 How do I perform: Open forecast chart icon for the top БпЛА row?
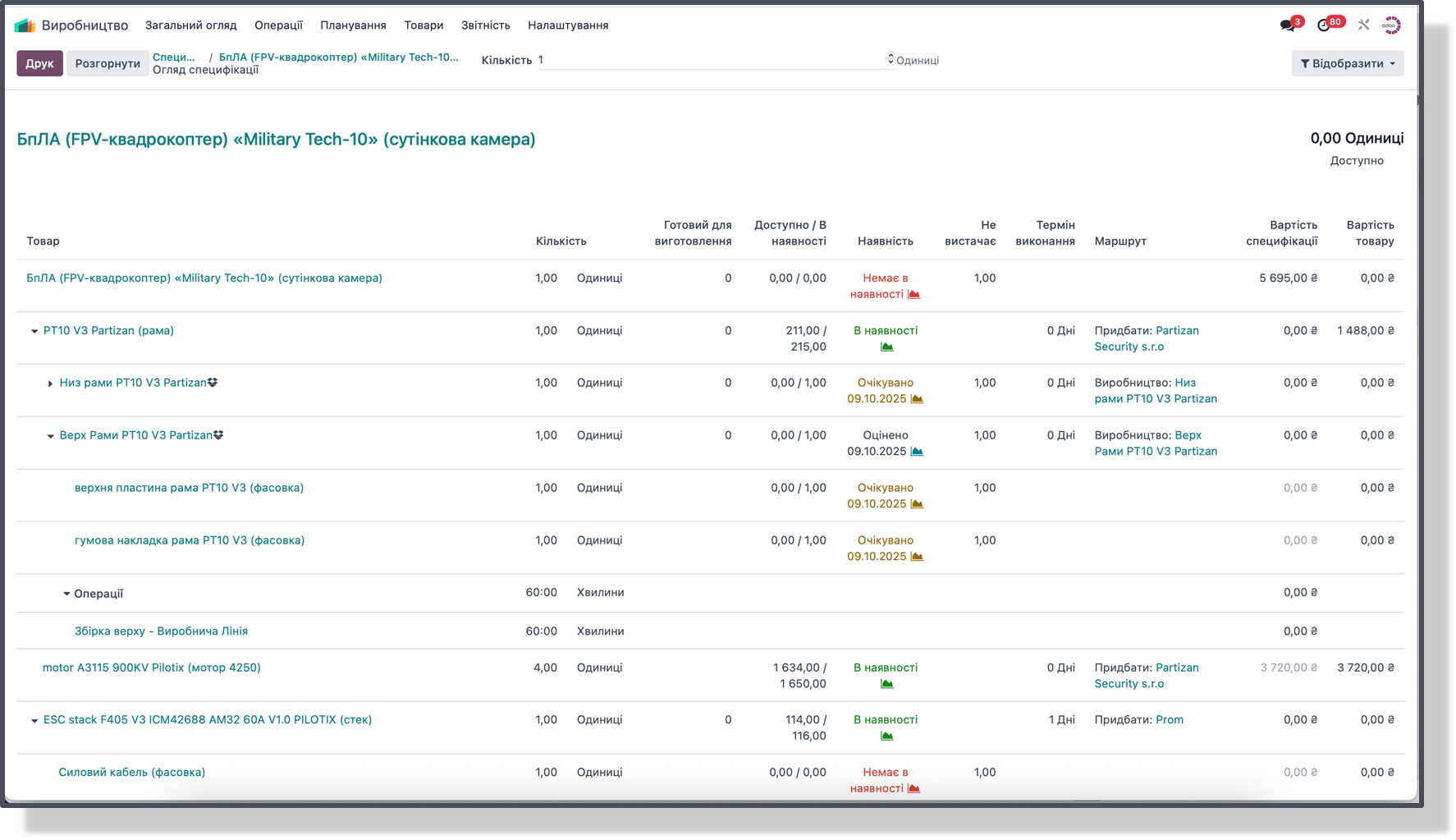point(913,295)
